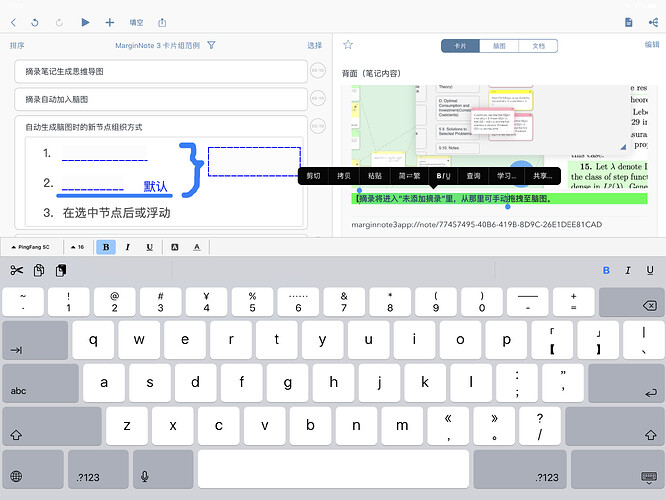The height and width of the screenshot is (500, 666).
Task: Tap the right shift key
Action: 615,426
